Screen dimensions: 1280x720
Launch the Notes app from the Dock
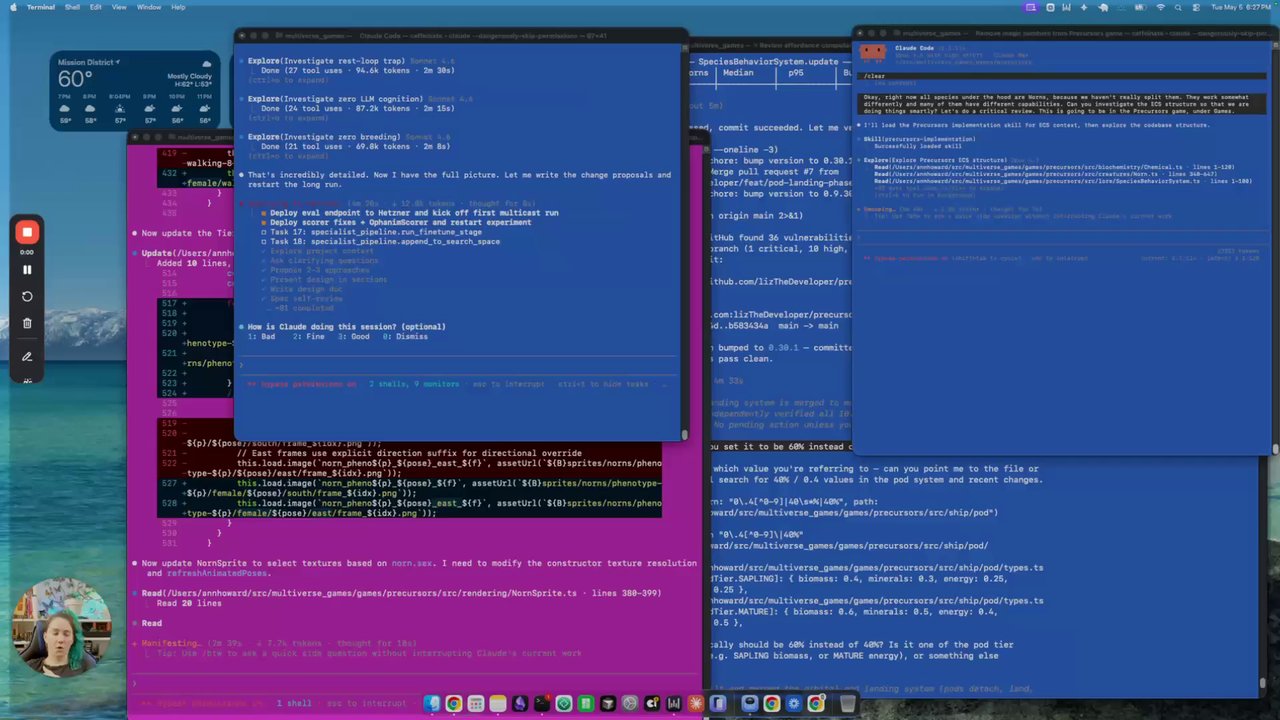498,704
